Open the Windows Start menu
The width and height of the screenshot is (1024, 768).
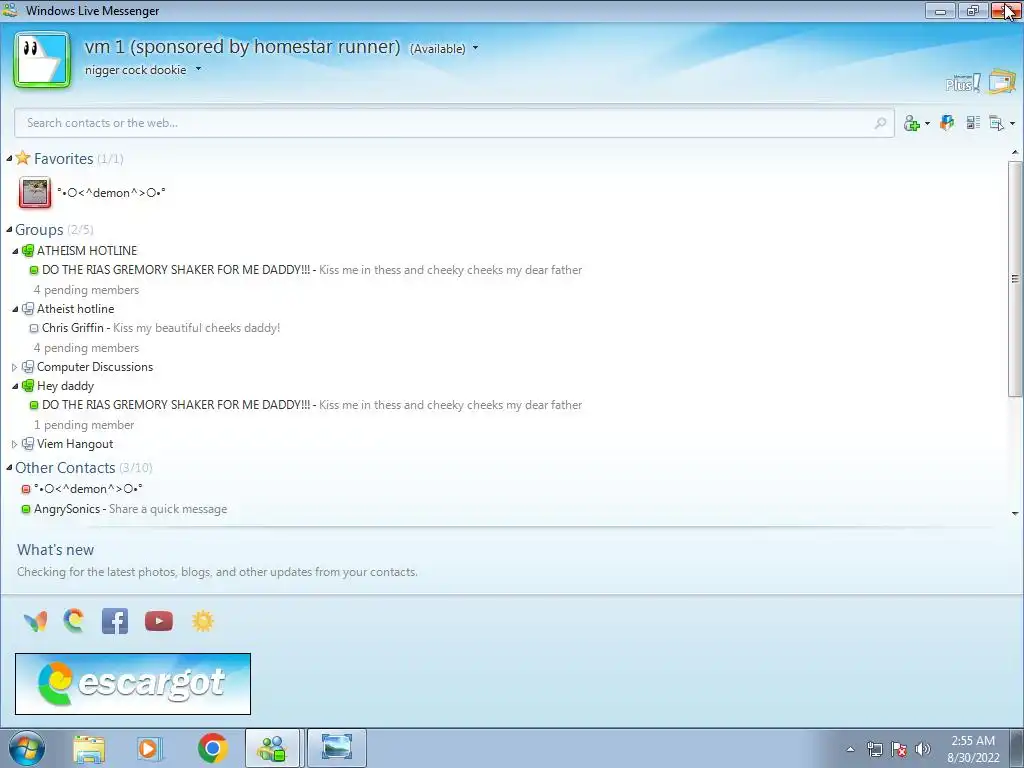[27, 748]
